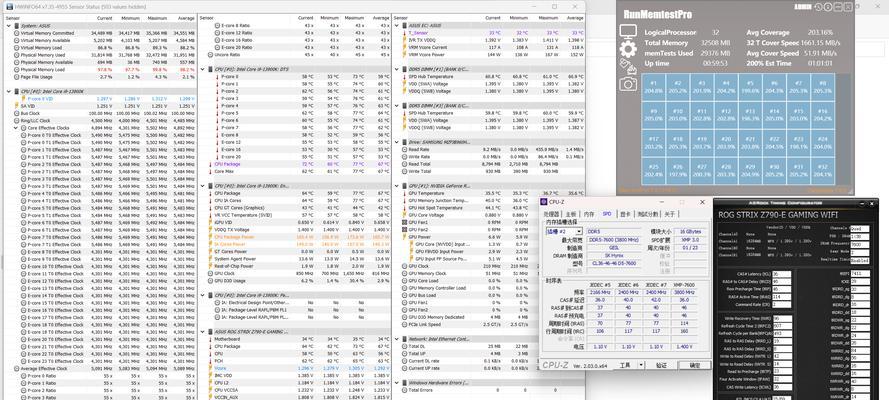The image size is (889, 400).
Task: Click the CAS# Latency (tCL) field in Timing Configurator
Action: point(781,274)
